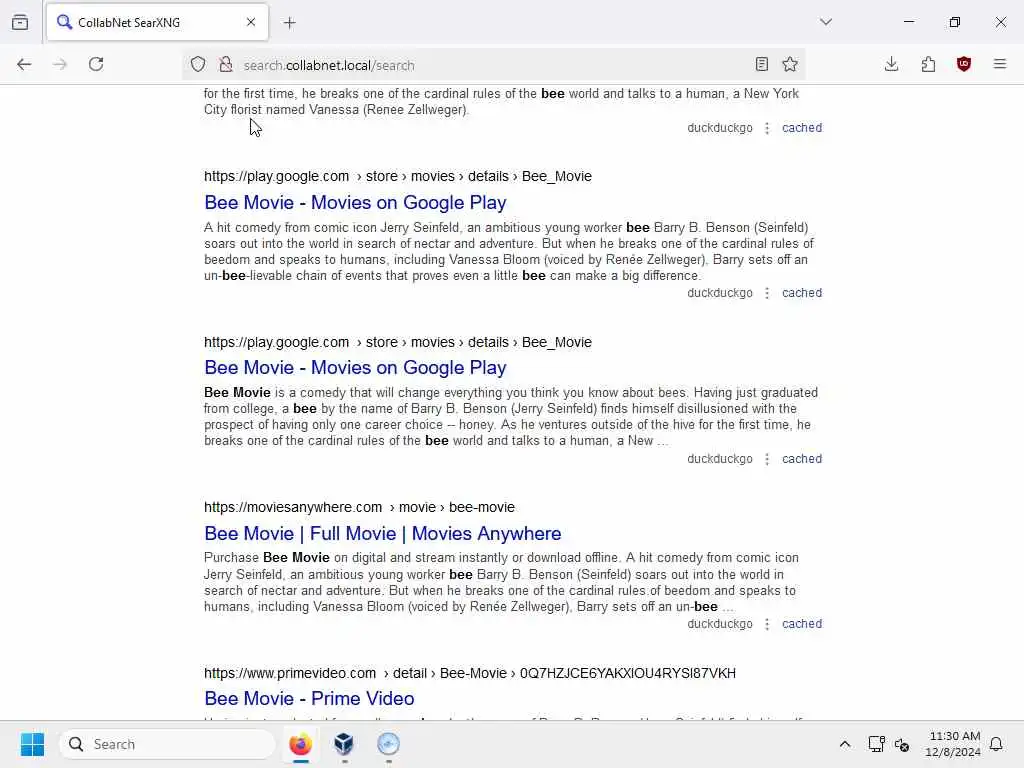
Task: Click the Firefox View icon
Action: tap(20, 22)
